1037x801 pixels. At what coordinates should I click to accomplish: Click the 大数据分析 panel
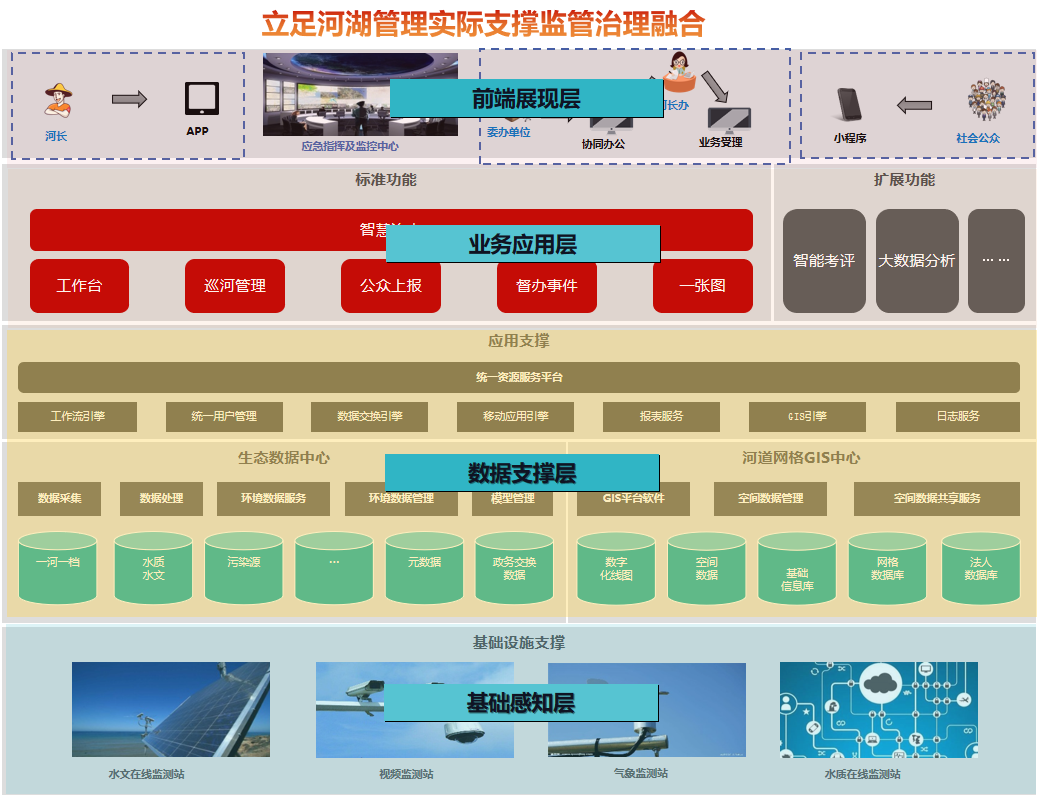[917, 260]
